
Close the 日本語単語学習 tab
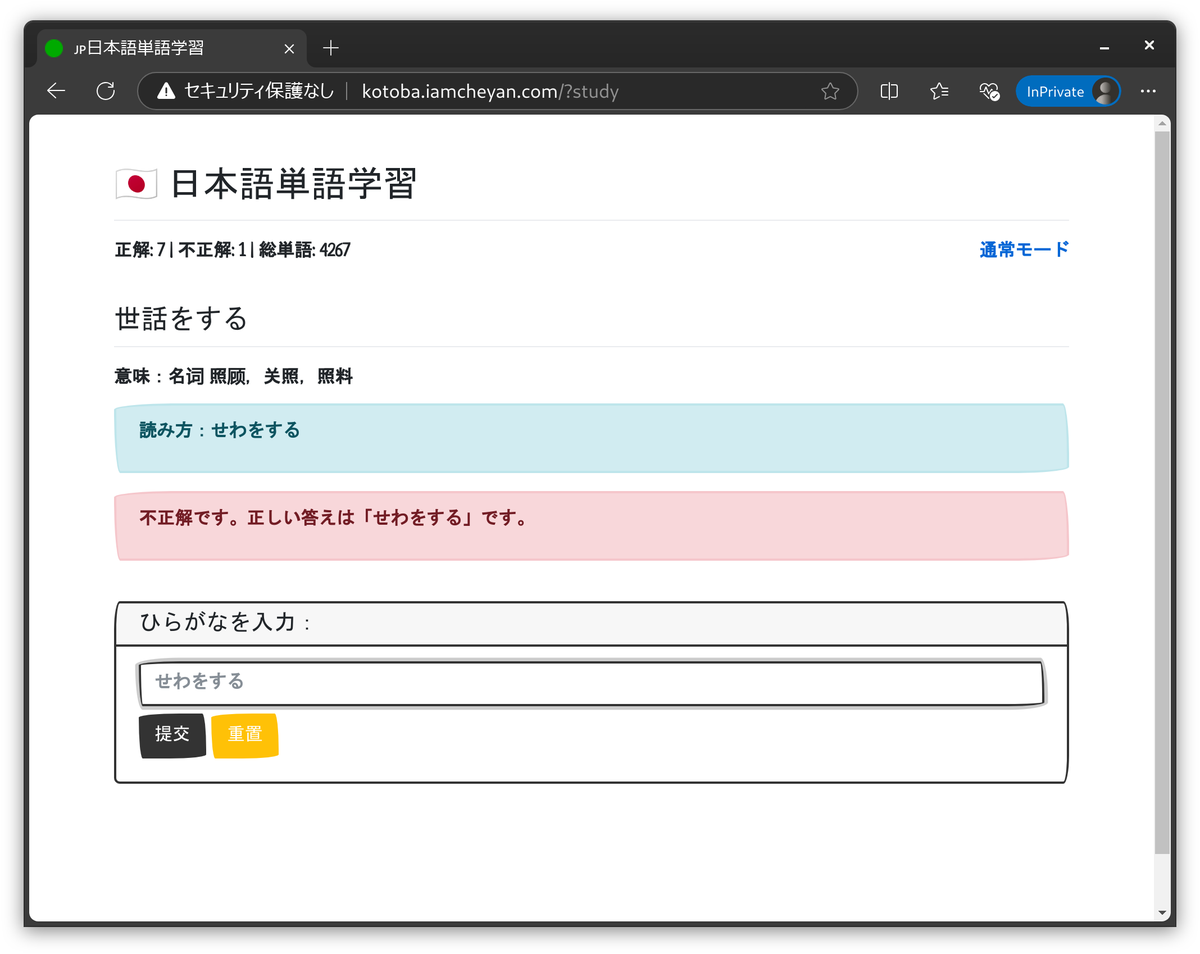289,48
